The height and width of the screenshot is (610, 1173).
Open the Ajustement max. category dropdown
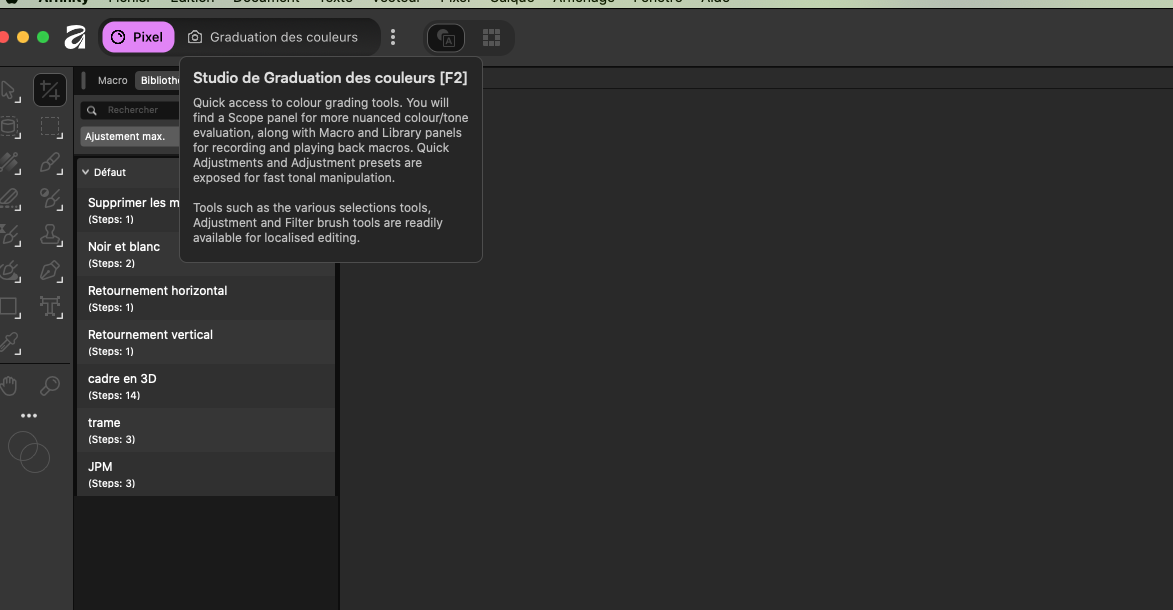(x=130, y=136)
